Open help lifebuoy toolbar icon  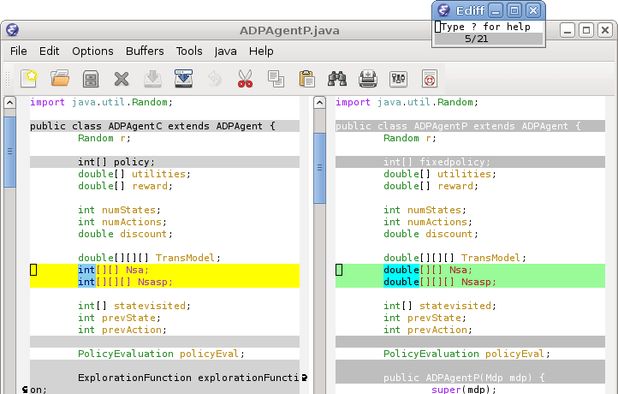(x=430, y=79)
